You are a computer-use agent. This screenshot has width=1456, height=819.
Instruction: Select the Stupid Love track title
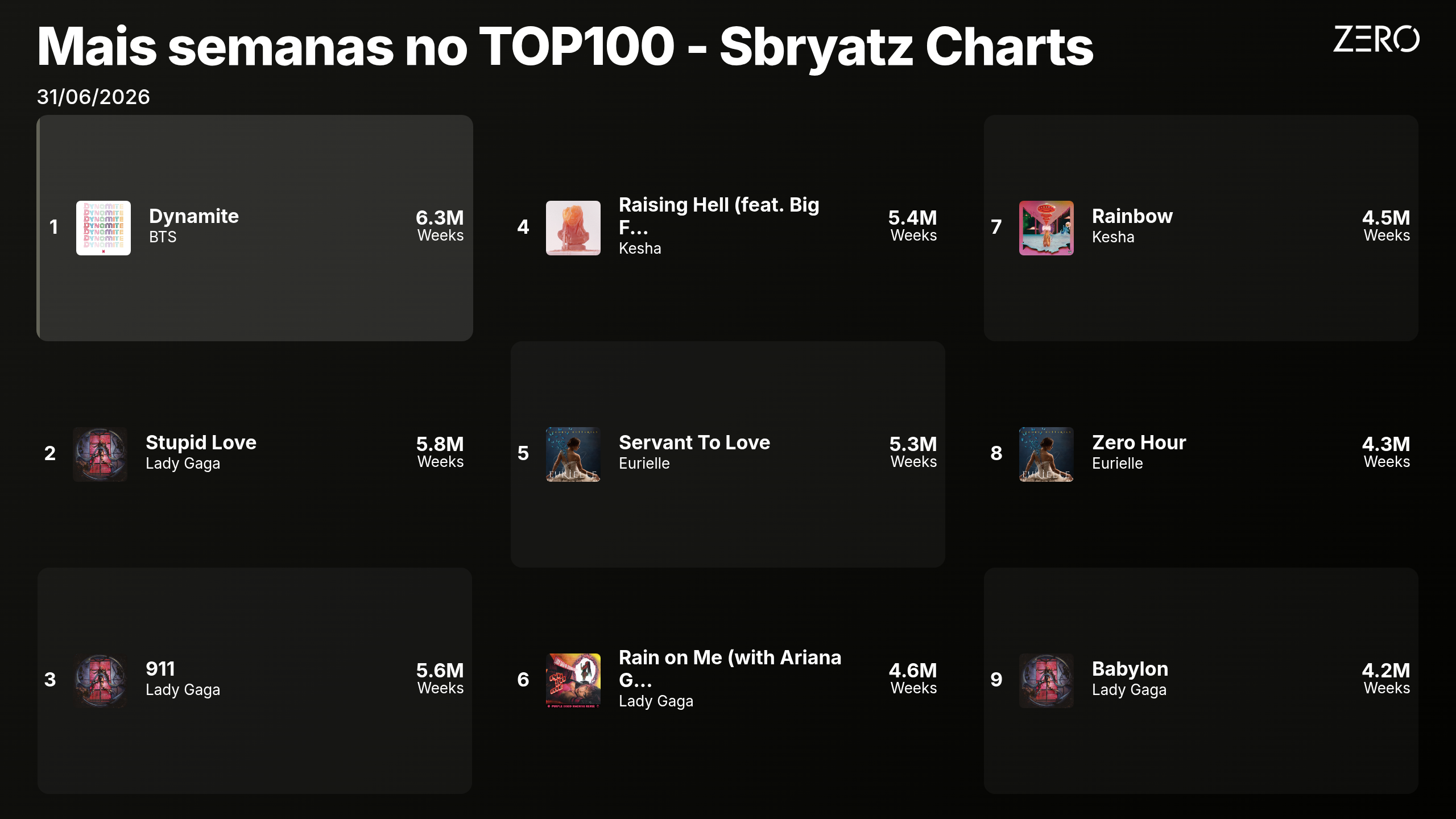point(201,442)
